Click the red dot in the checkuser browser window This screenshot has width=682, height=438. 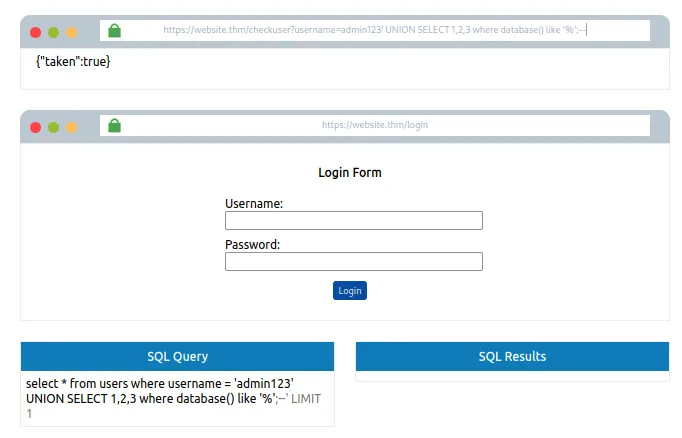36,32
